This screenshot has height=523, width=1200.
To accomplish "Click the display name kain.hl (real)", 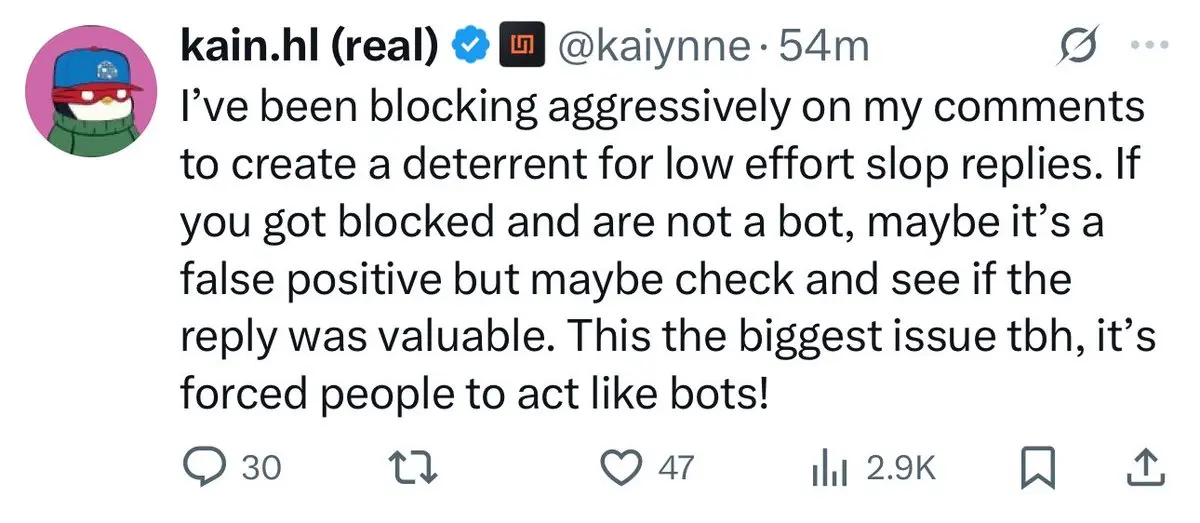I will pyautogui.click(x=313, y=46).
